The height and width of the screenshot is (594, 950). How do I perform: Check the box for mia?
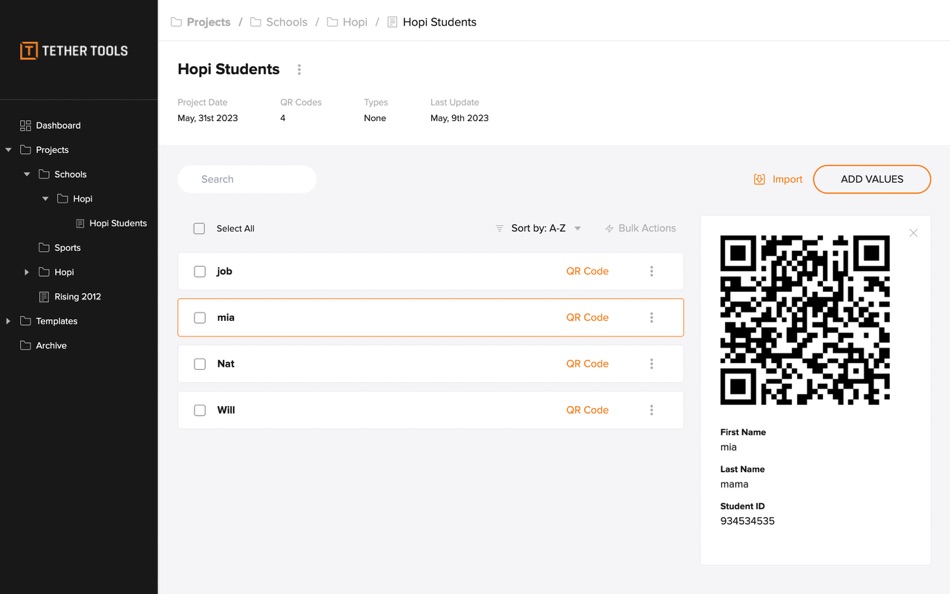[199, 318]
